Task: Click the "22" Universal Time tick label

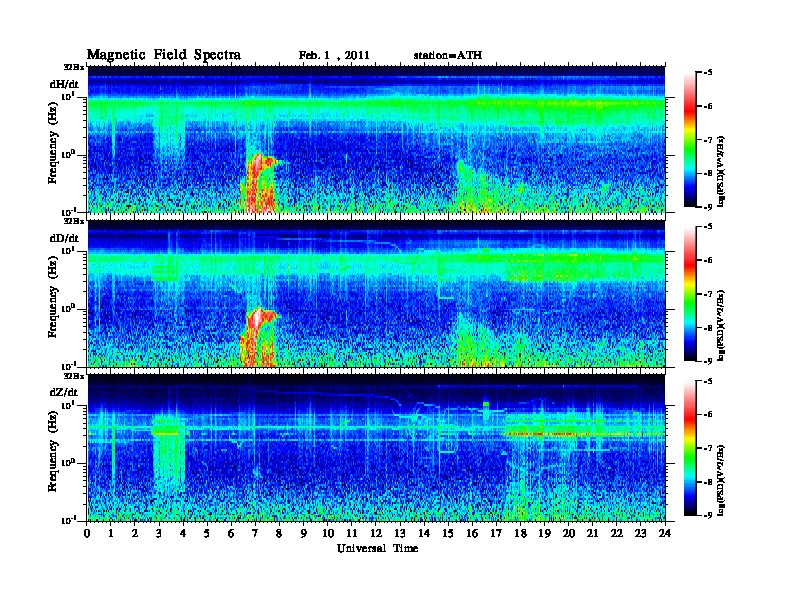Action: [x=617, y=534]
